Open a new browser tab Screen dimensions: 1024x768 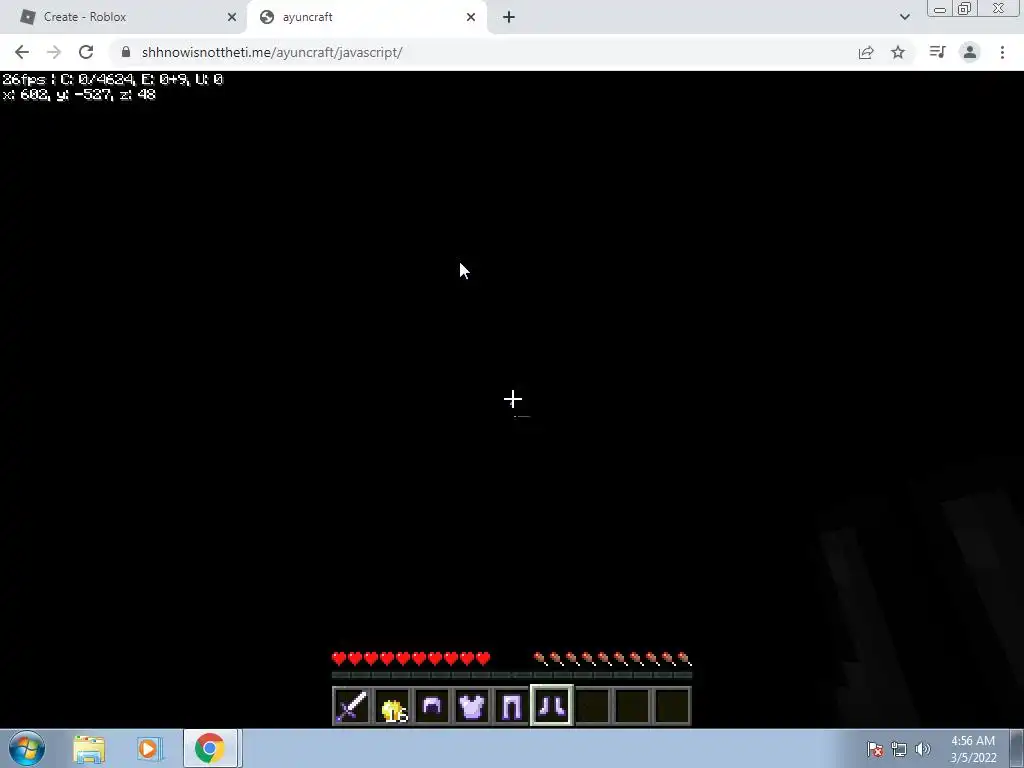pyautogui.click(x=509, y=17)
